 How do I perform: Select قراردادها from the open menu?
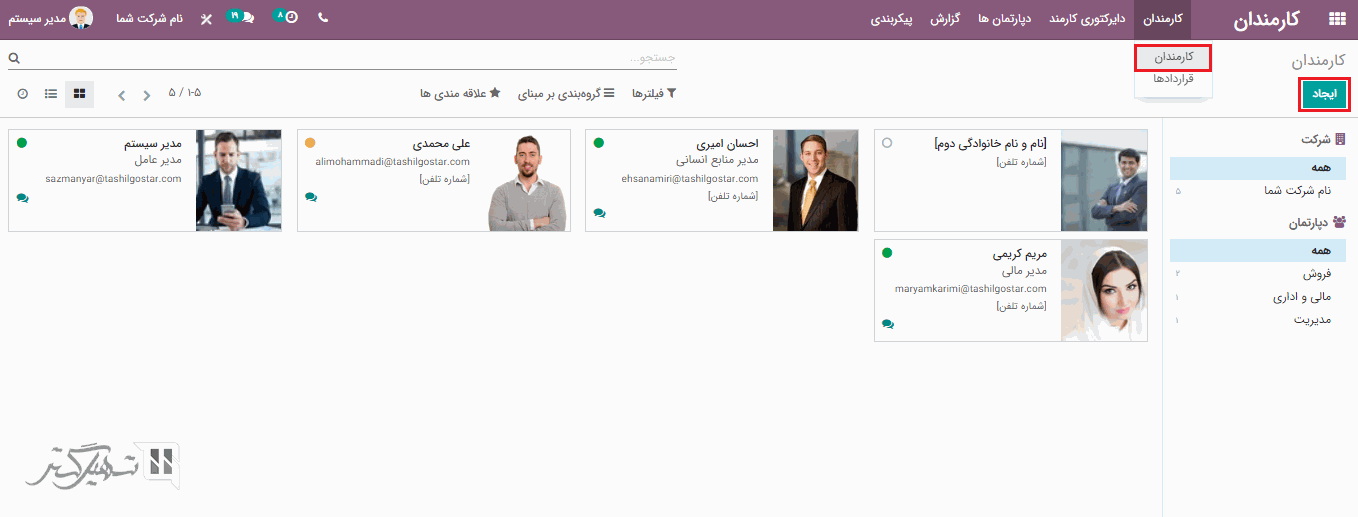click(1173, 79)
